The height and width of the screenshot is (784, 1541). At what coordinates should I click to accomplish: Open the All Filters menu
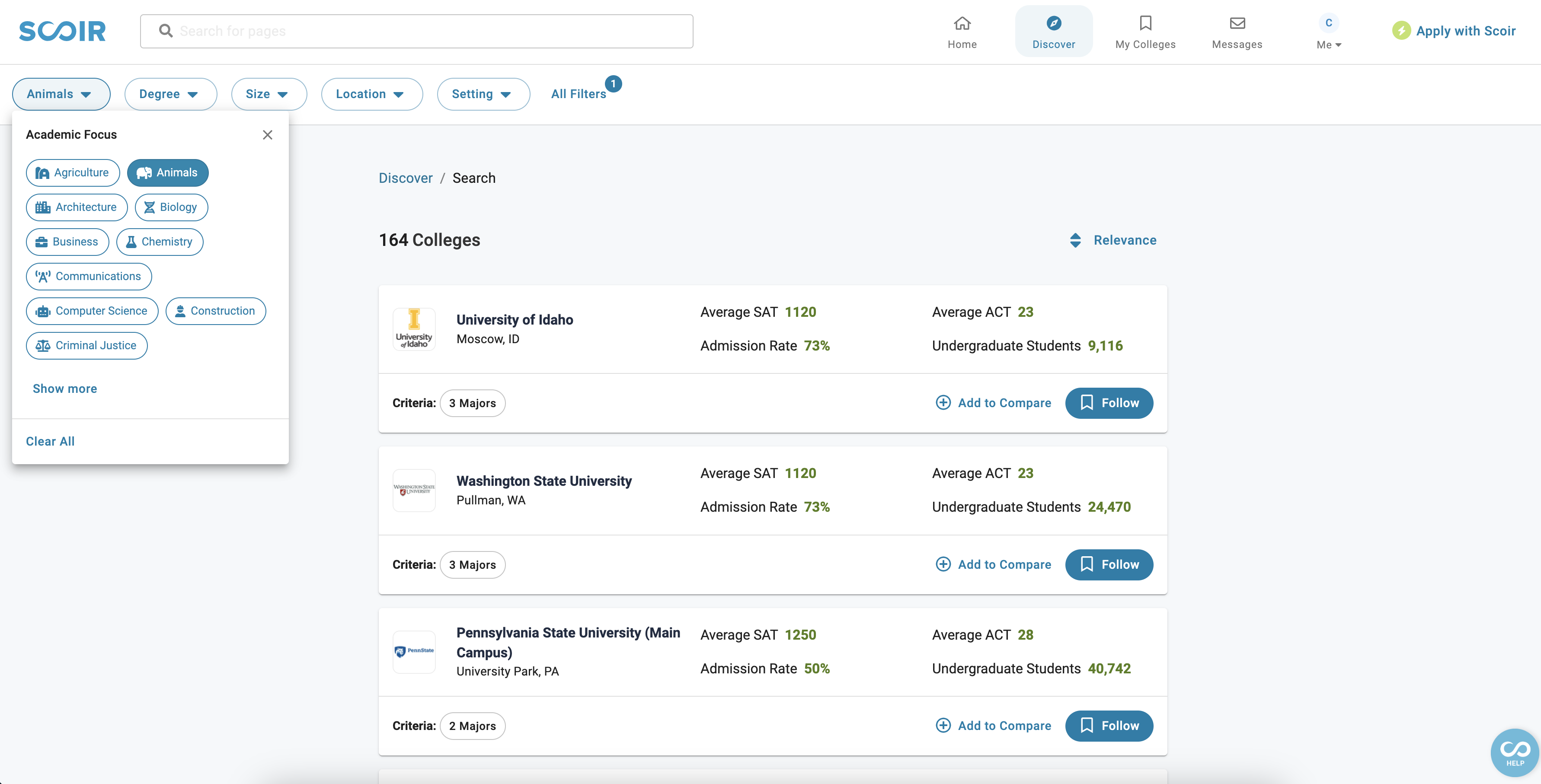point(578,92)
